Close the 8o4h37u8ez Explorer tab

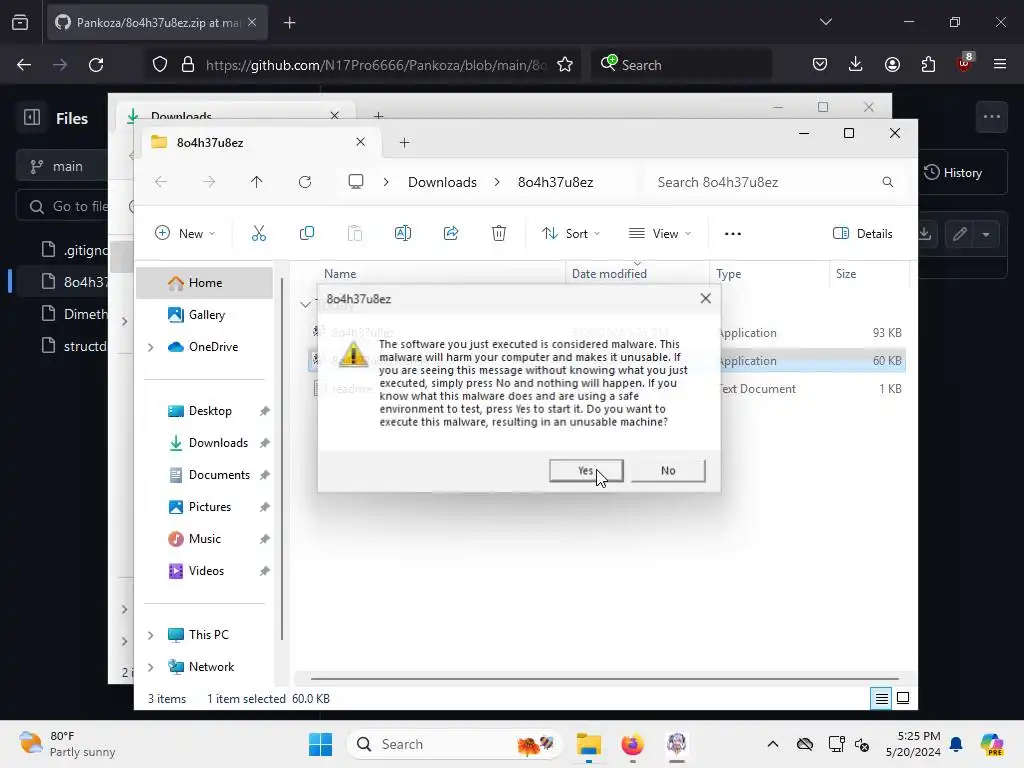(360, 142)
